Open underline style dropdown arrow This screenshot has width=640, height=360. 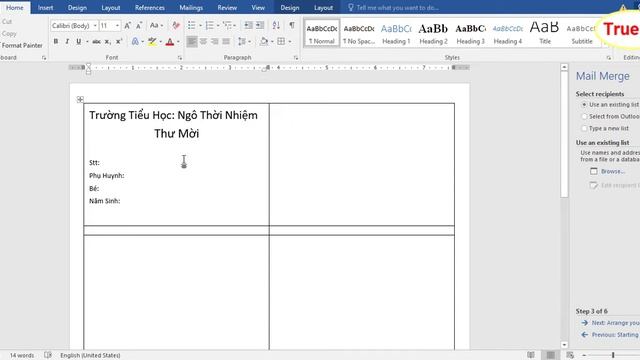(87, 42)
